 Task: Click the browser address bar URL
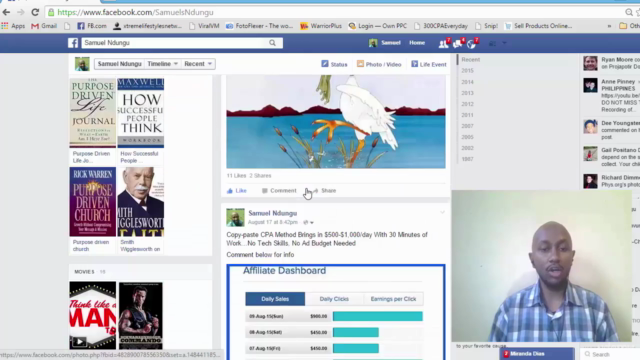click(136, 12)
